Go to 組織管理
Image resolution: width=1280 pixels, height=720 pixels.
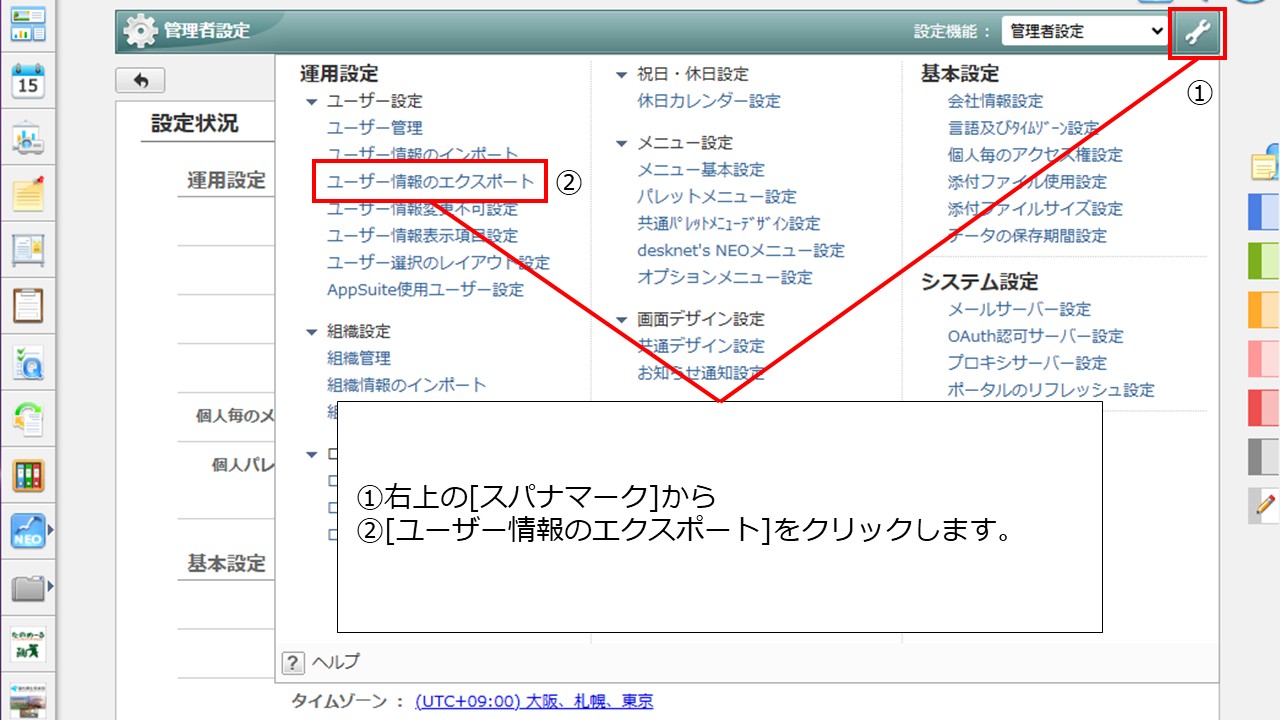pos(359,358)
